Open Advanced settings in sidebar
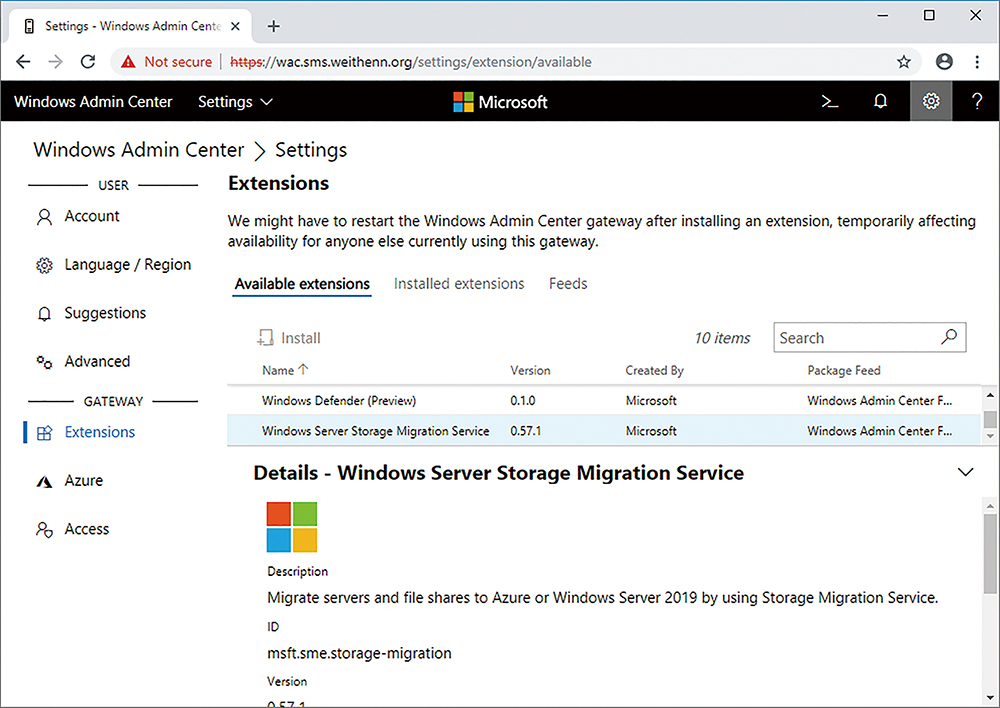Viewport: 1000px width, 708px height. (97, 362)
